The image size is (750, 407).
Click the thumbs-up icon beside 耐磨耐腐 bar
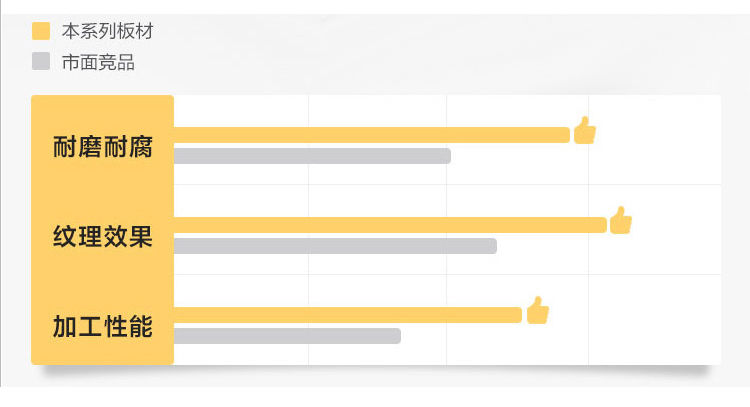pos(585,130)
